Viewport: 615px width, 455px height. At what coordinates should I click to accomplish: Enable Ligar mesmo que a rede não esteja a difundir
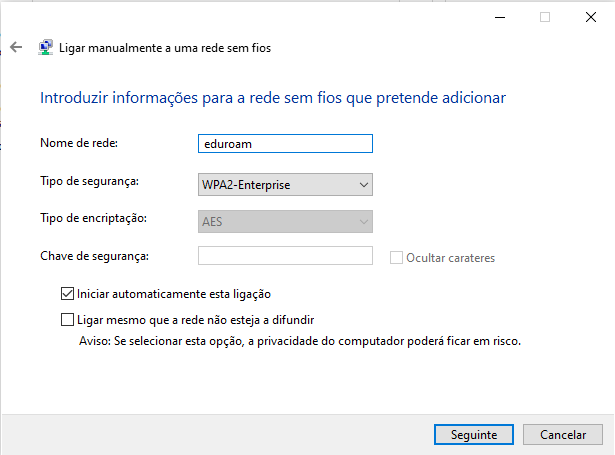pos(67,320)
